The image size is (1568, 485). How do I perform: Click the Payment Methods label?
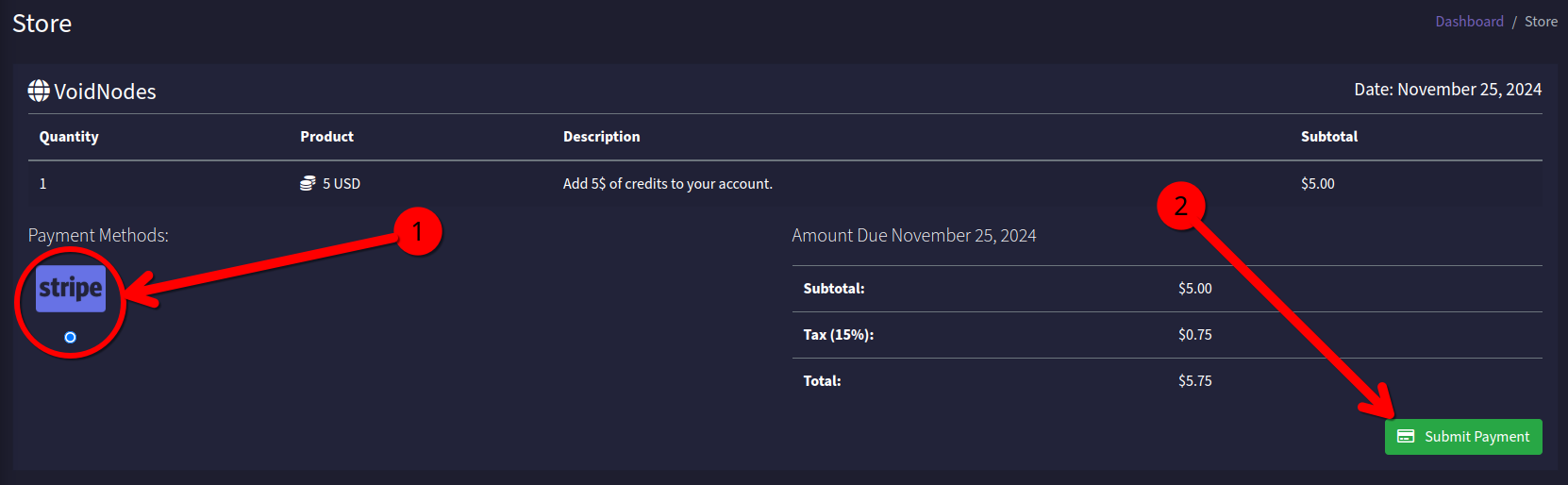pyautogui.click(x=98, y=235)
